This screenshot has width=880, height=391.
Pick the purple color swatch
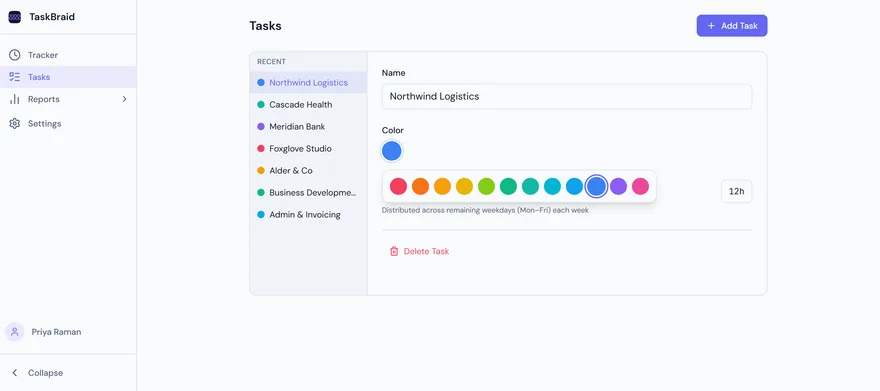(618, 186)
